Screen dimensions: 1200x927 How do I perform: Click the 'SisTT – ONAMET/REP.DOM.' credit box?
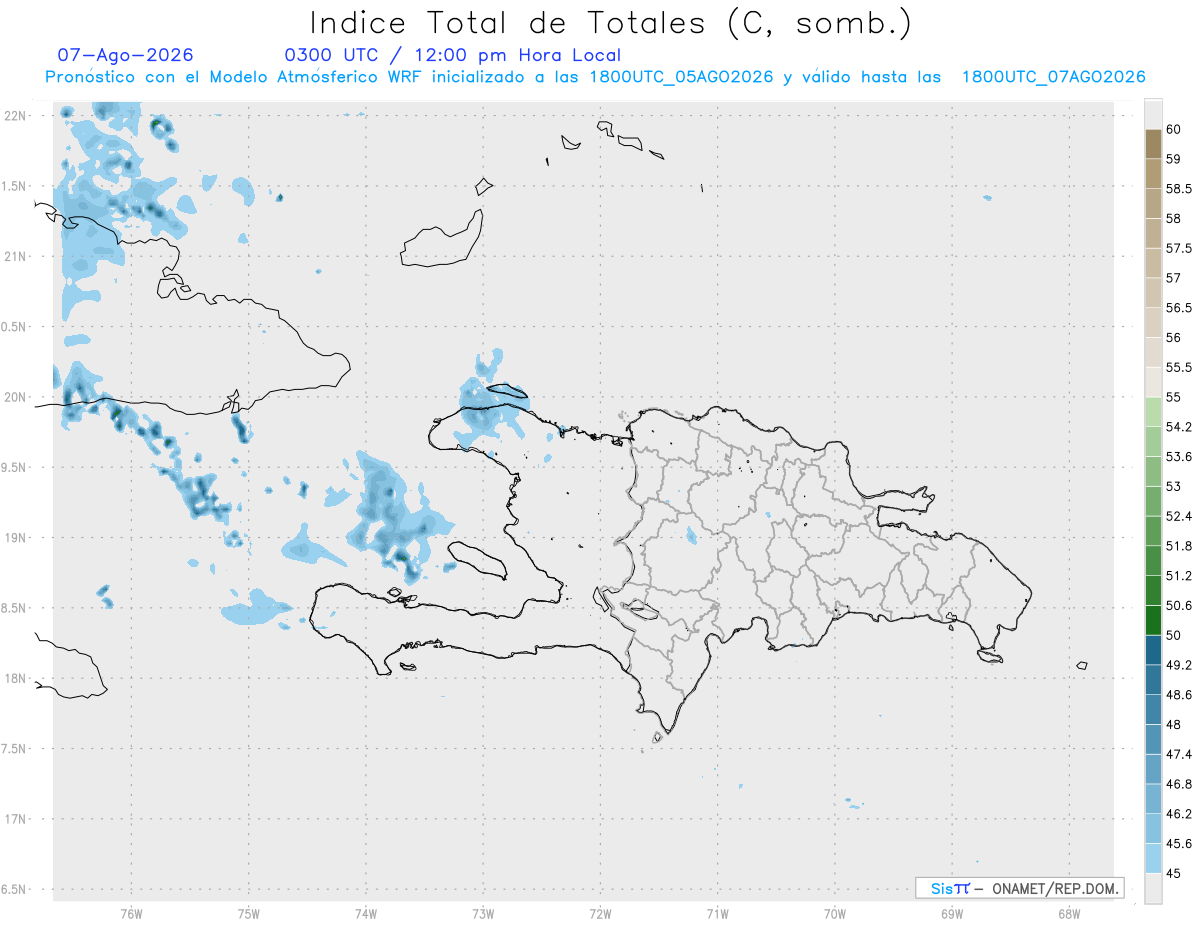coord(1019,888)
